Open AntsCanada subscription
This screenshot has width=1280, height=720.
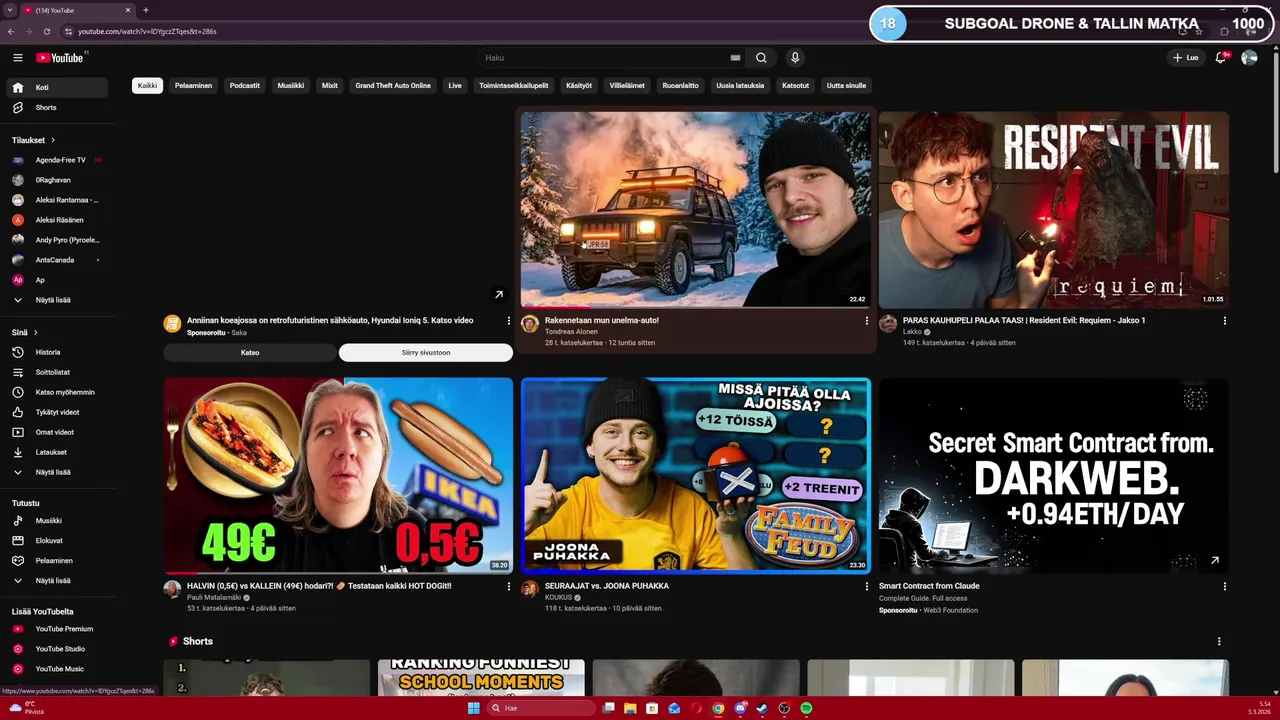coord(55,260)
